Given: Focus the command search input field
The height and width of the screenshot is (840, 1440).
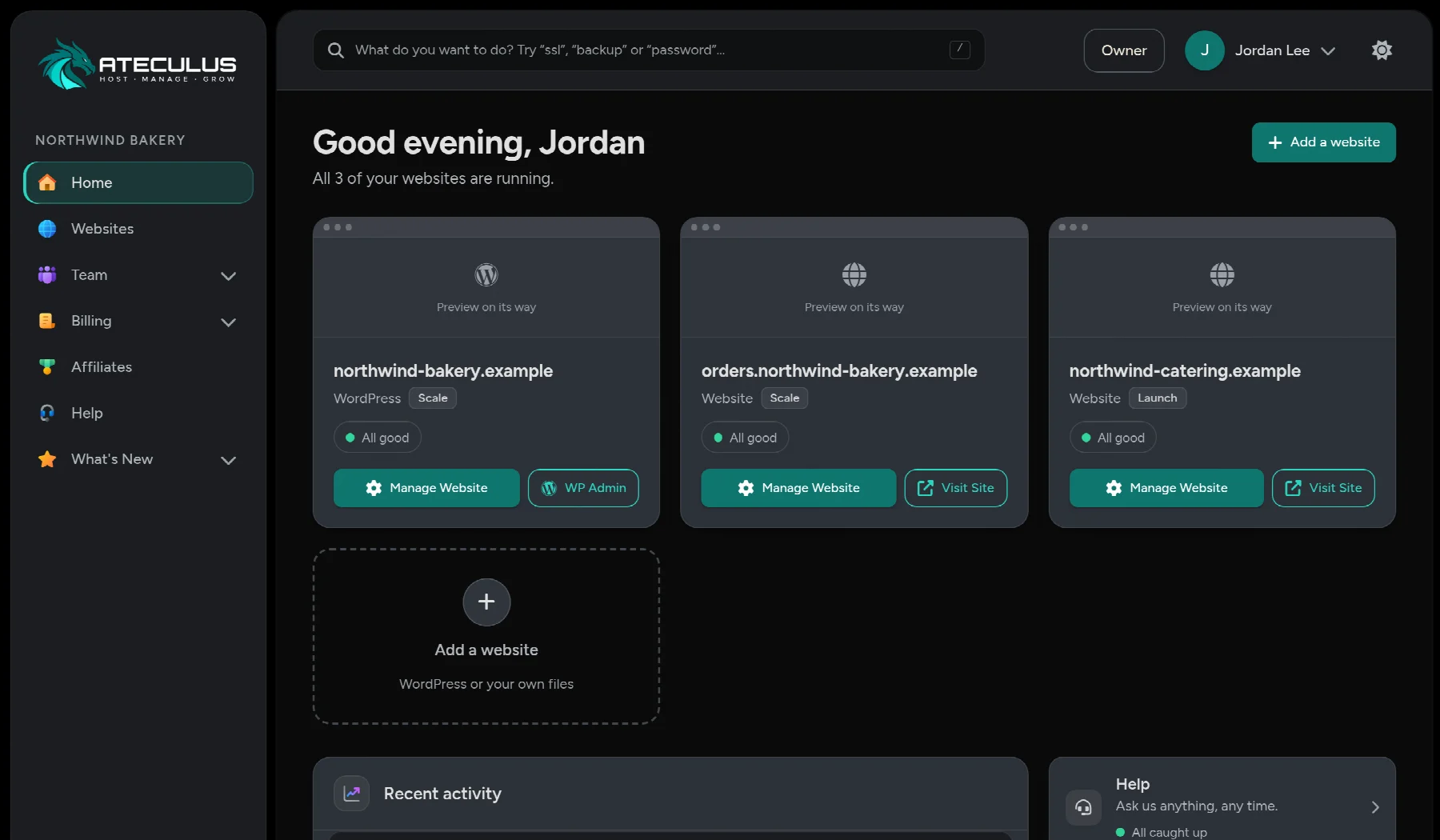Looking at the screenshot, I should 649,50.
